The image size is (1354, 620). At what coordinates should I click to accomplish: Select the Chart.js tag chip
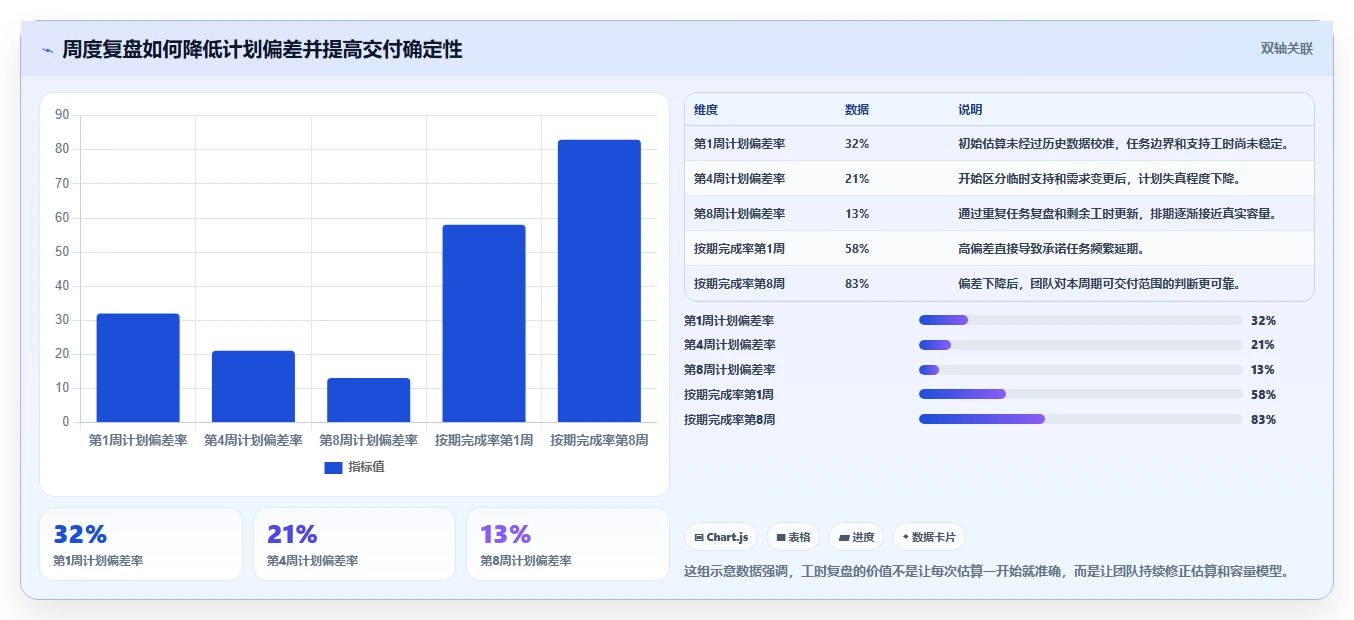(721, 537)
